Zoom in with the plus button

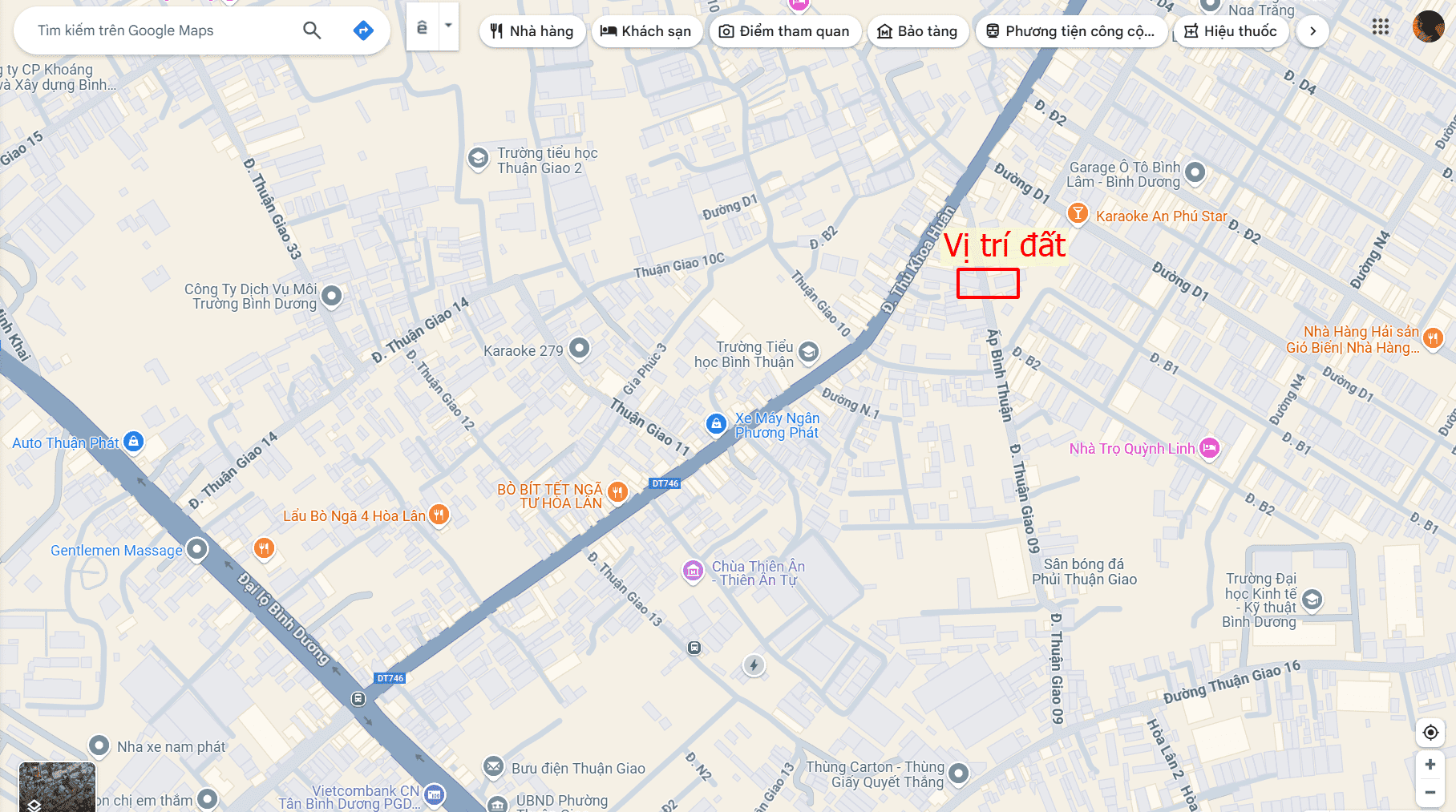(x=1430, y=765)
